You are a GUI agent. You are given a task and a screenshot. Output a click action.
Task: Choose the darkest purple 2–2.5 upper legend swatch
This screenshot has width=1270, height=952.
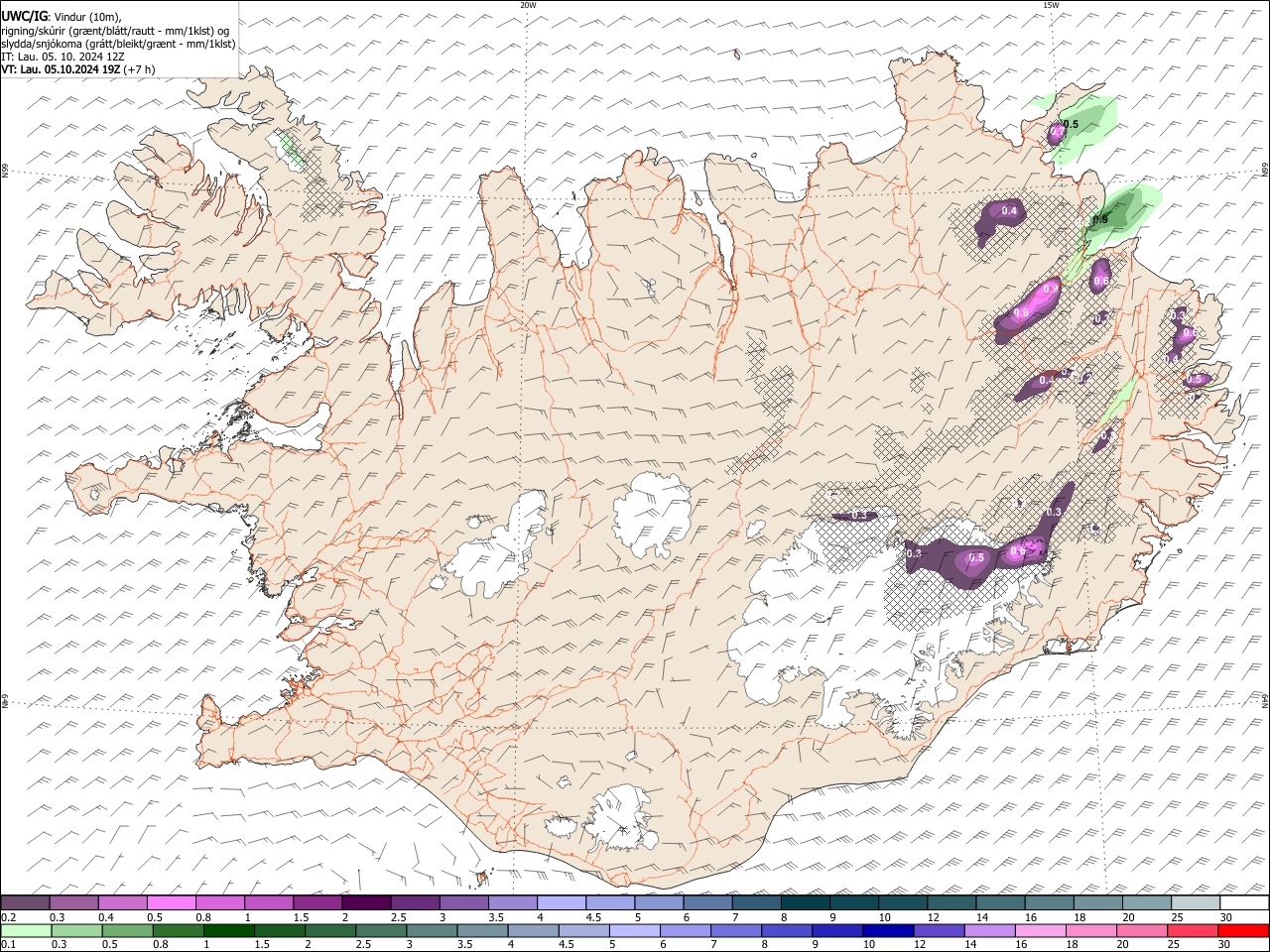tap(366, 903)
